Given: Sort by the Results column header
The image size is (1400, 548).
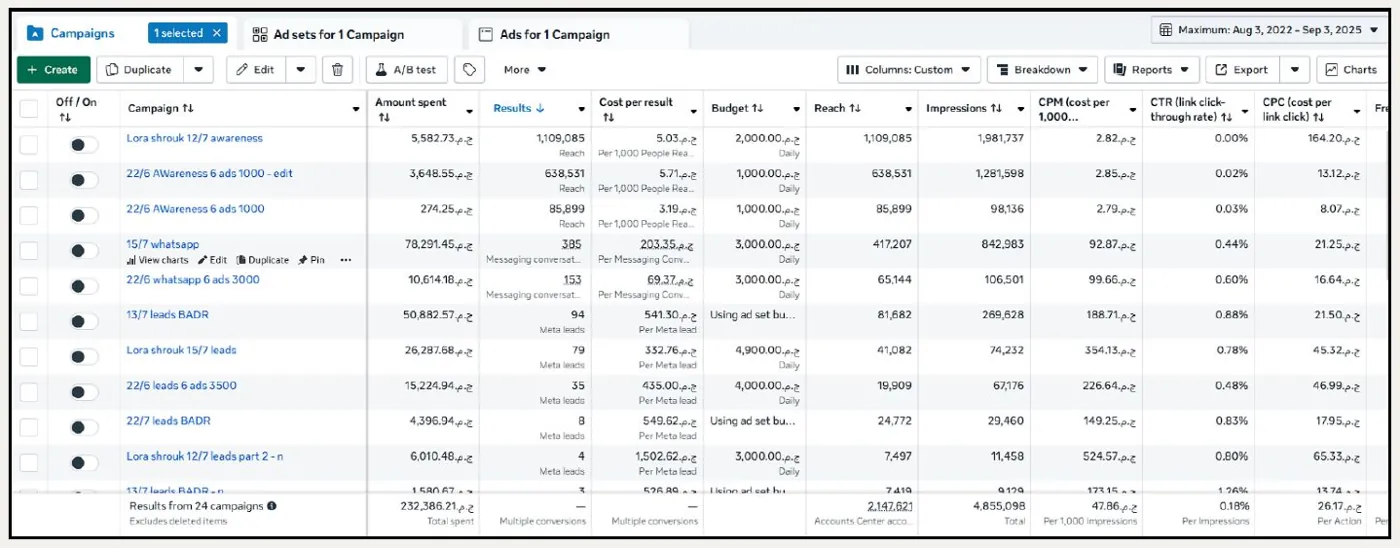Looking at the screenshot, I should coord(519,108).
